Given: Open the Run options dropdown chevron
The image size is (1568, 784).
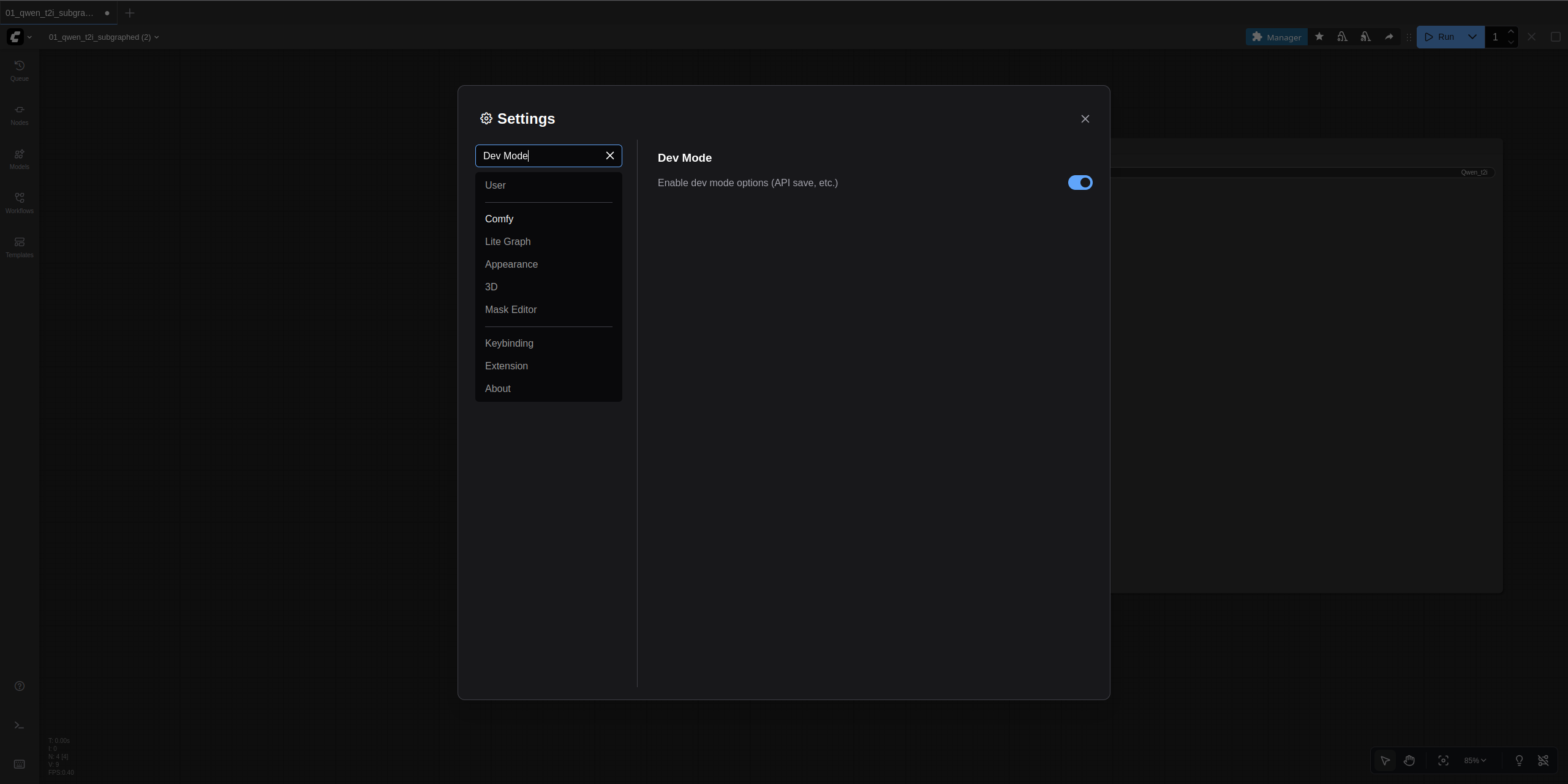Looking at the screenshot, I should (1473, 37).
